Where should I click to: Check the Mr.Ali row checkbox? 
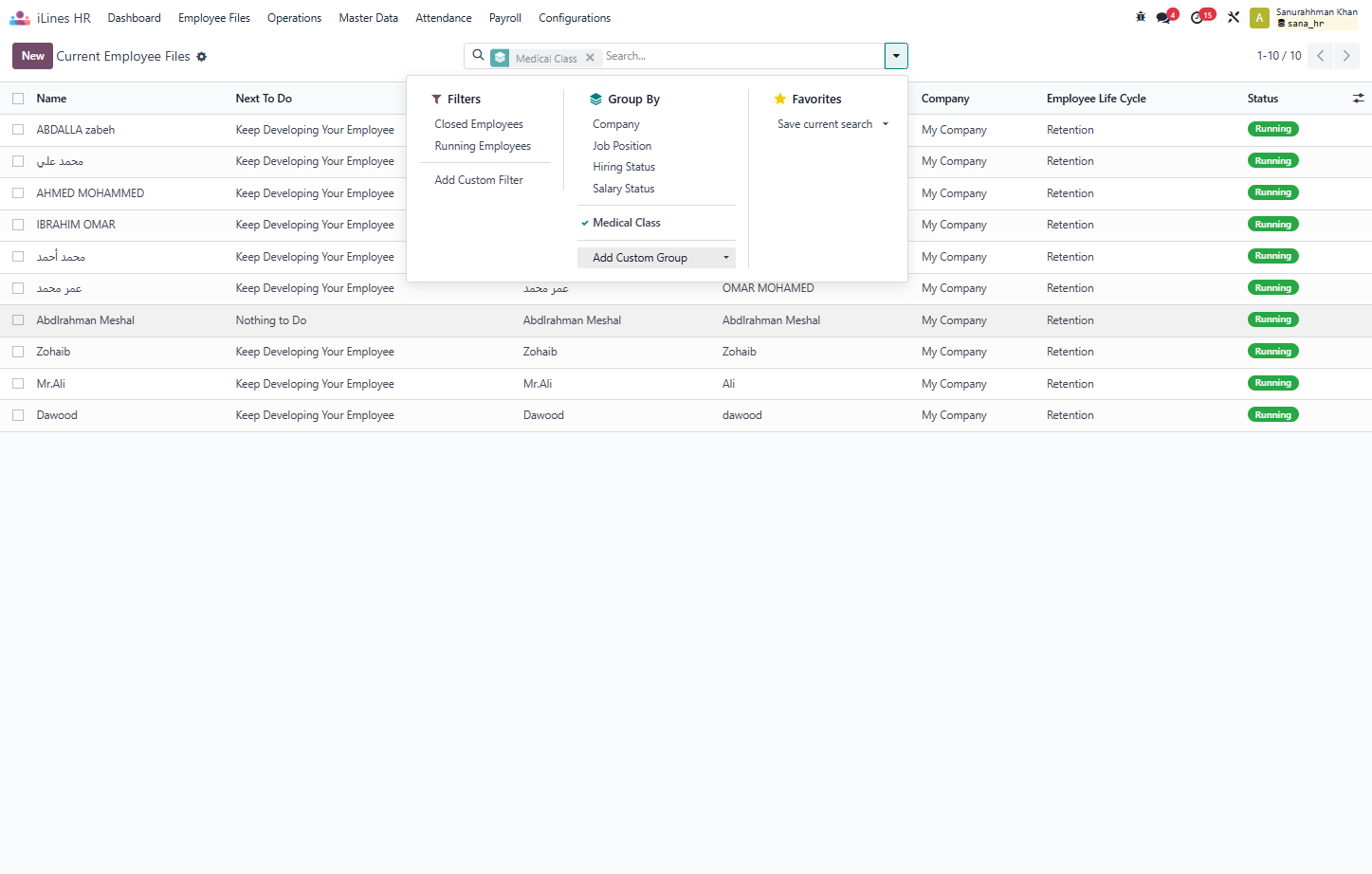pyautogui.click(x=18, y=384)
